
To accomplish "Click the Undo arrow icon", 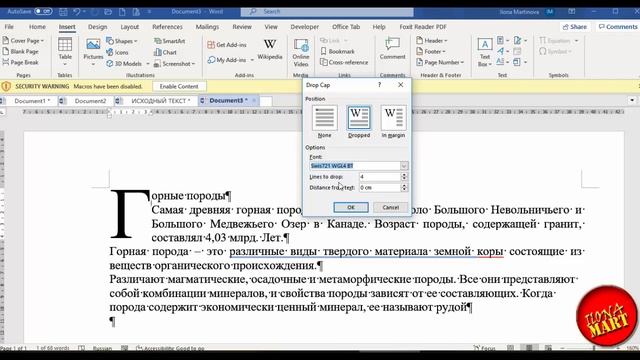I will [76, 12].
